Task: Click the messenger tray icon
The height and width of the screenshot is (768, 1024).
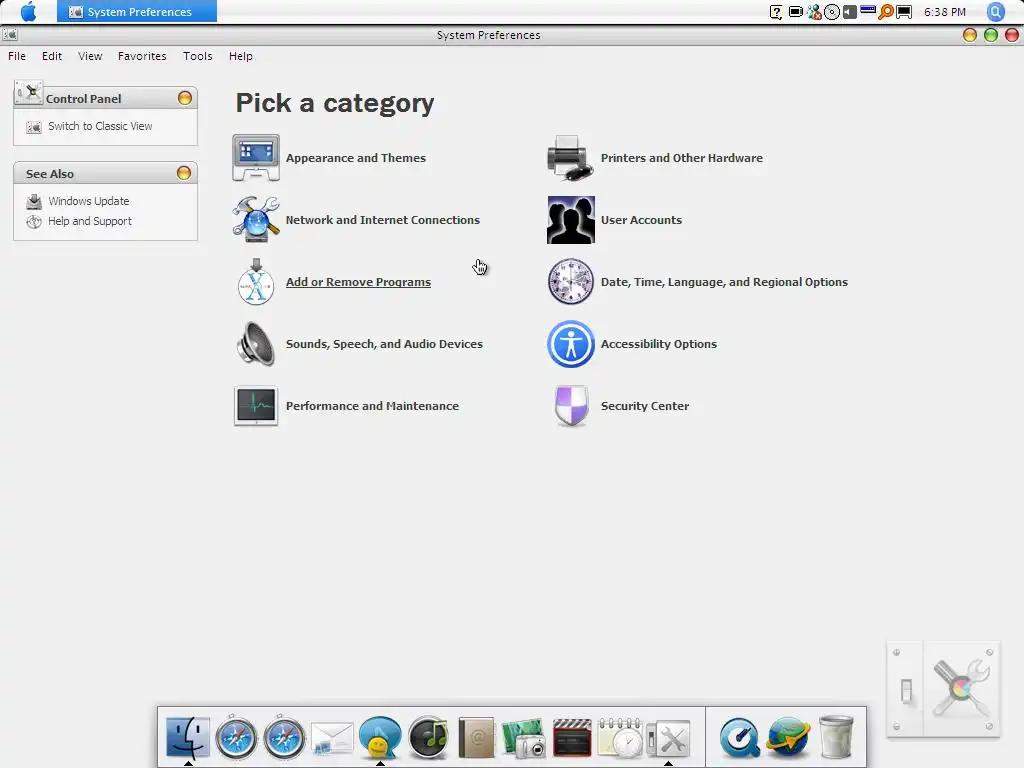Action: coord(814,12)
